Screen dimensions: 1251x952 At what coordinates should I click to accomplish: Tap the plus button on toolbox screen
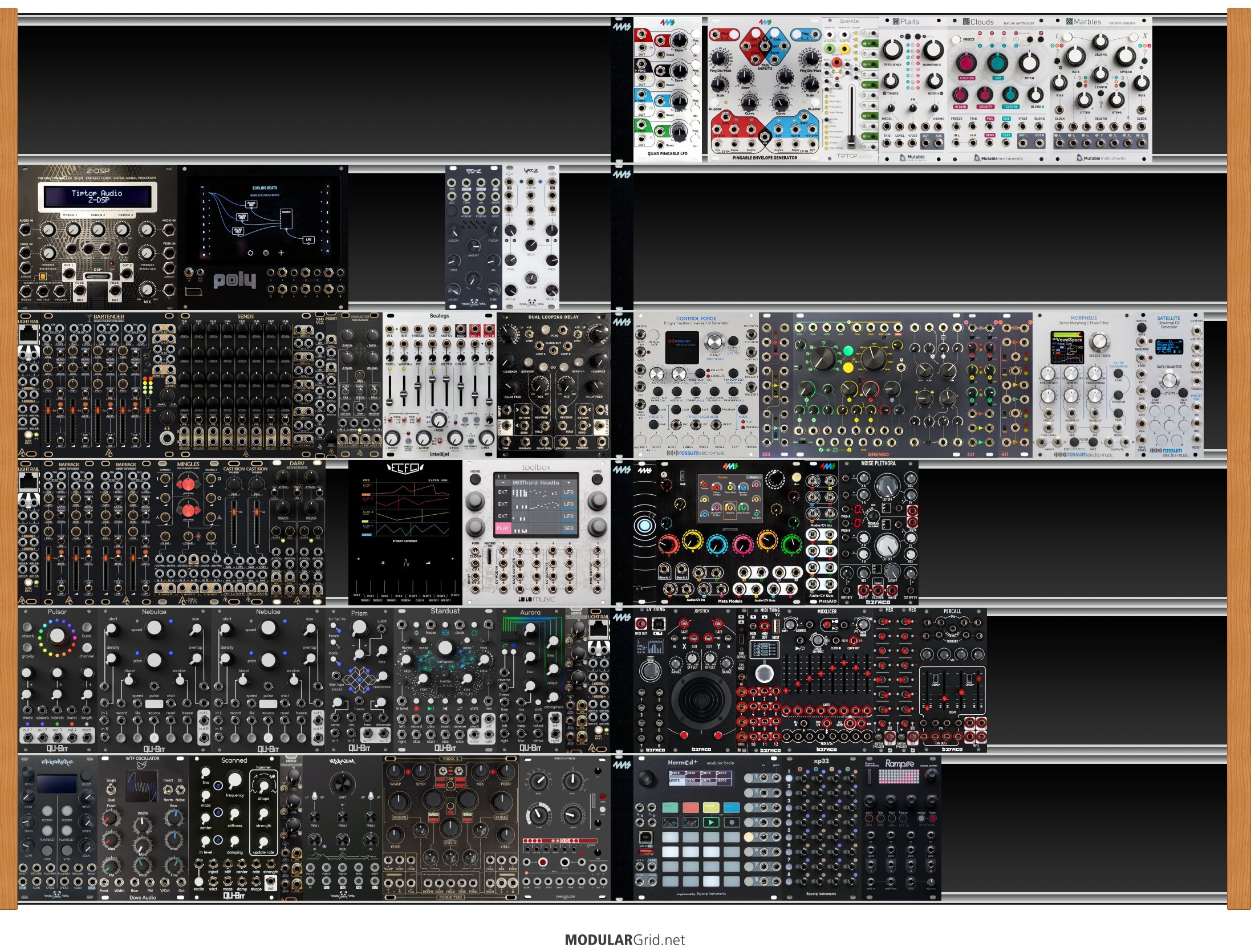(568, 482)
